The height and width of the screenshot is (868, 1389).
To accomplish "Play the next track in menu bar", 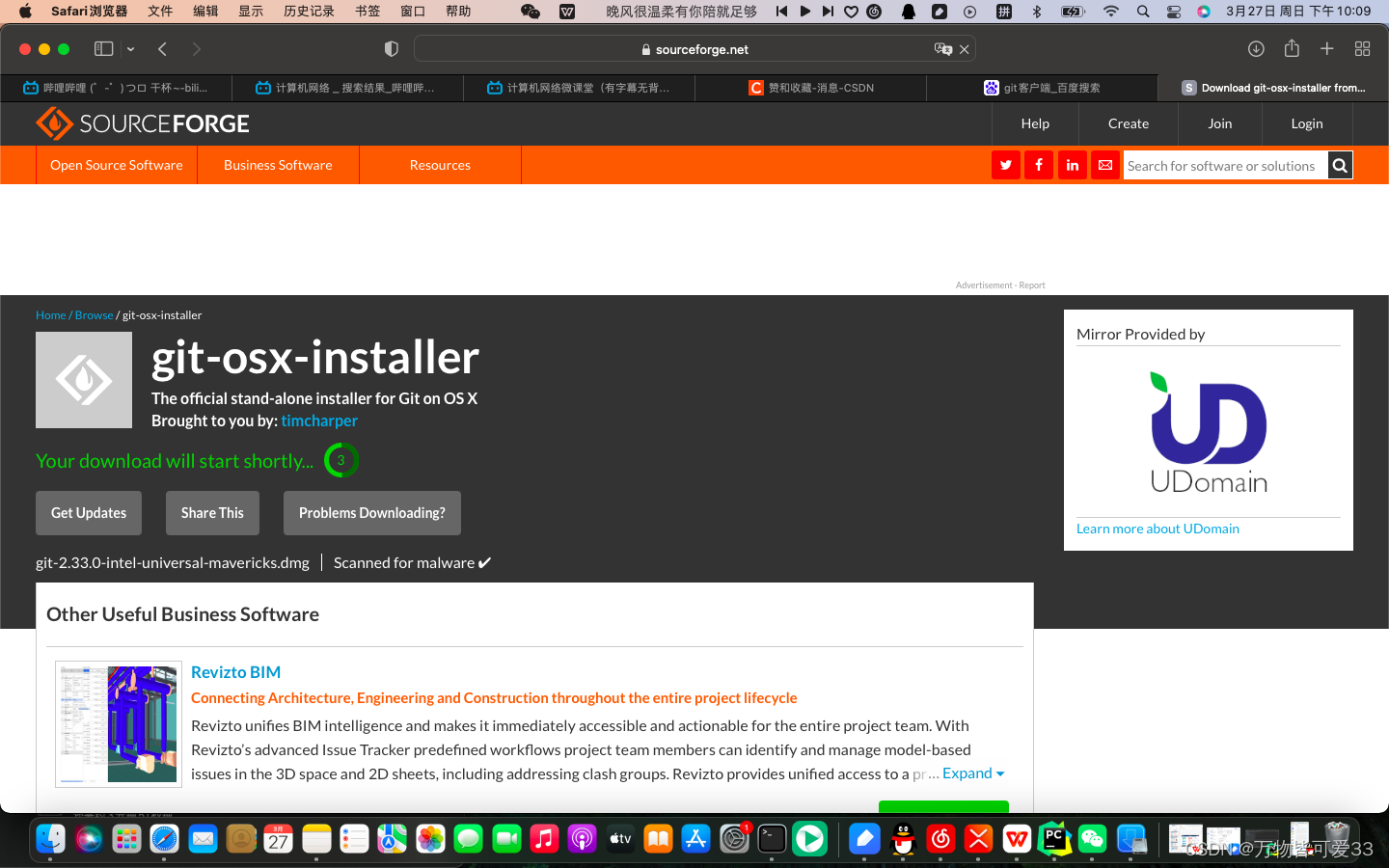I will [x=828, y=12].
